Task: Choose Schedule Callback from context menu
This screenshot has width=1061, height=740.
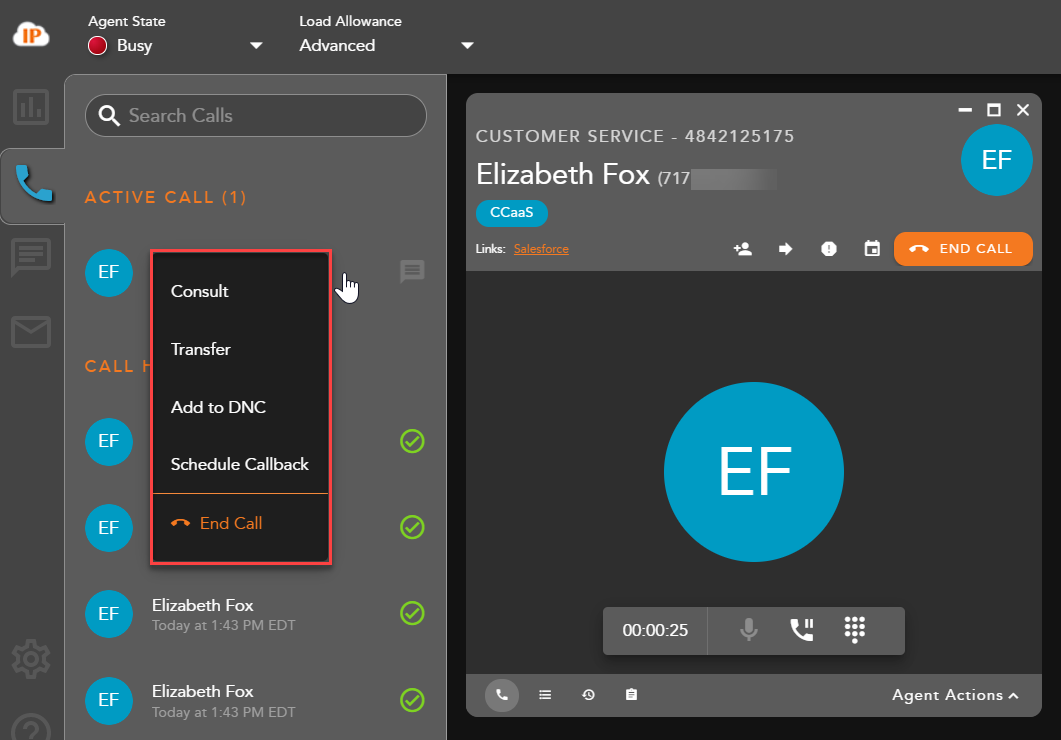Action: (240, 465)
